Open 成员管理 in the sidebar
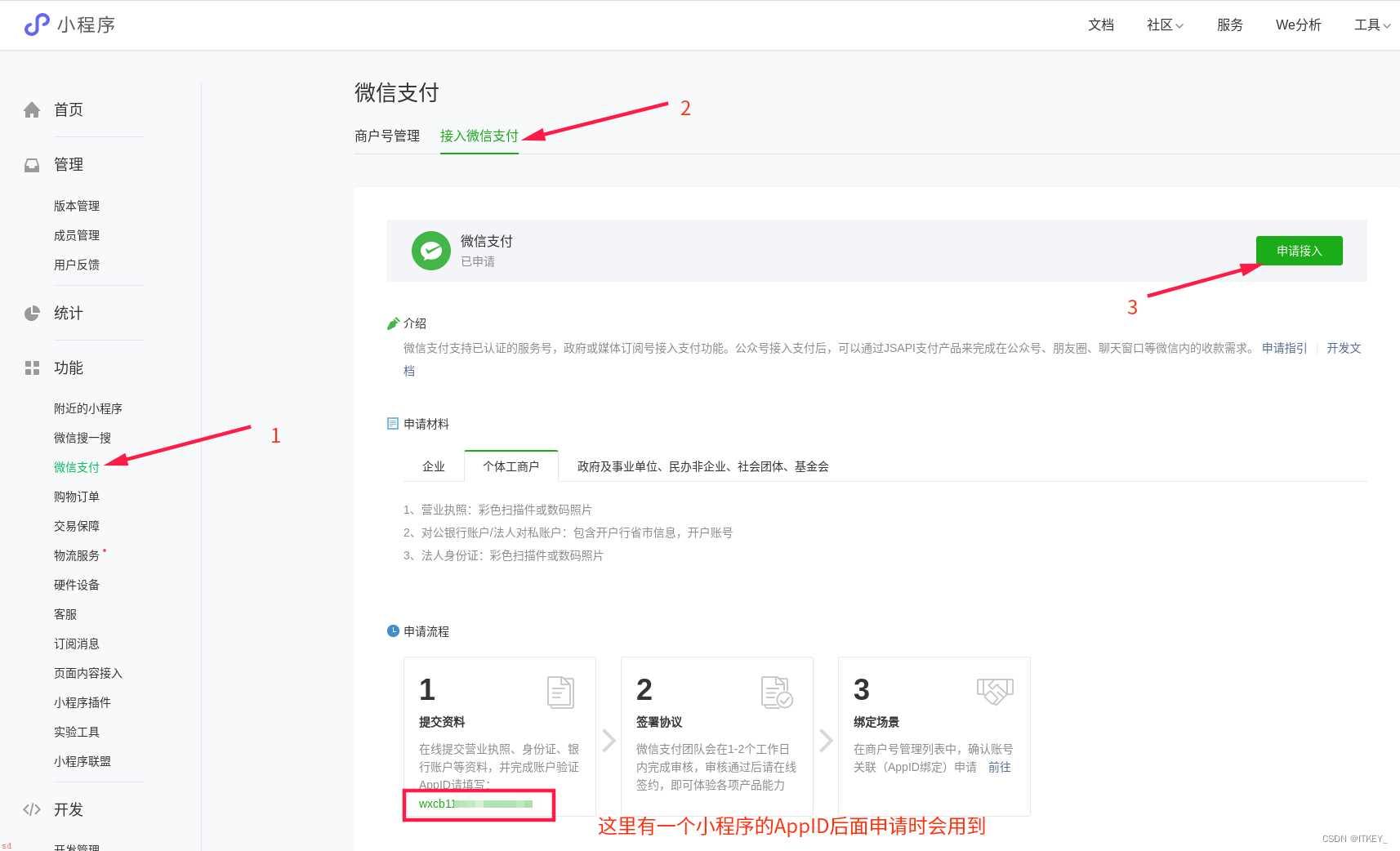The width and height of the screenshot is (1400, 851). tap(77, 235)
